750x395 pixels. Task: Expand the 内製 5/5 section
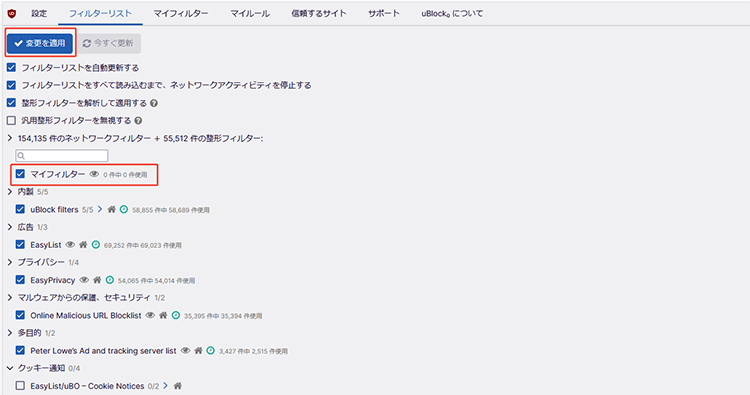tap(10, 192)
